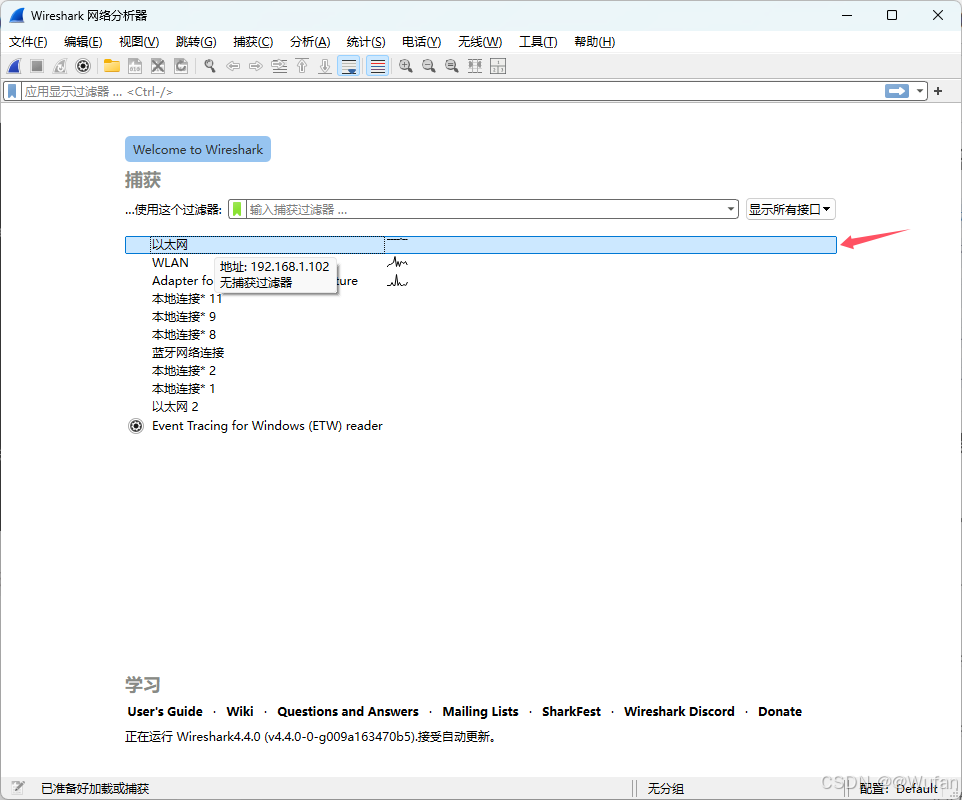Select the 本地连接* 2 interface

coord(183,371)
